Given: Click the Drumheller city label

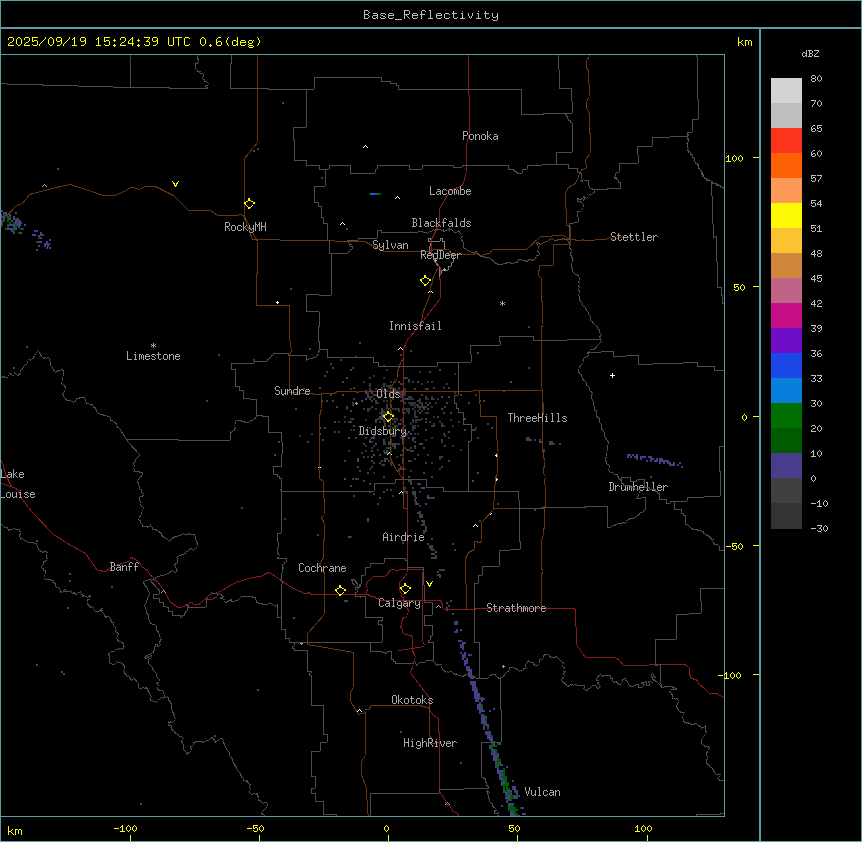Looking at the screenshot, I should coord(638,487).
